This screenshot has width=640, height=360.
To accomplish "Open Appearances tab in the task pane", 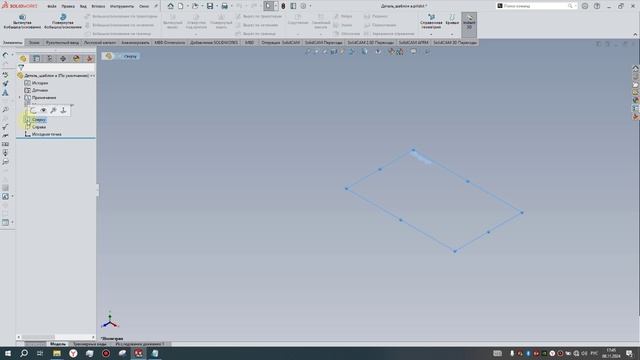I will [x=636, y=100].
